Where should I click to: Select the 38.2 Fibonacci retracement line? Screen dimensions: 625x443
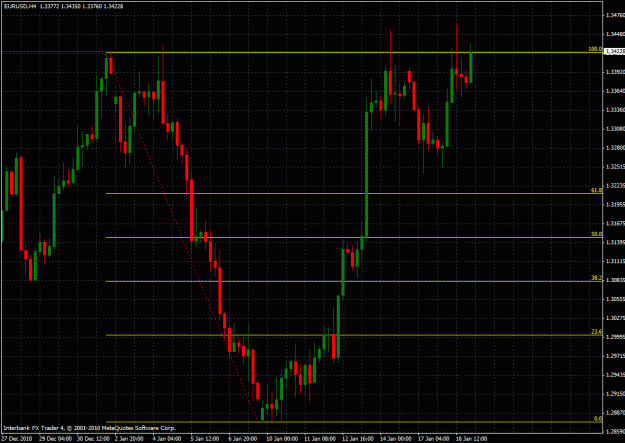tap(354, 282)
